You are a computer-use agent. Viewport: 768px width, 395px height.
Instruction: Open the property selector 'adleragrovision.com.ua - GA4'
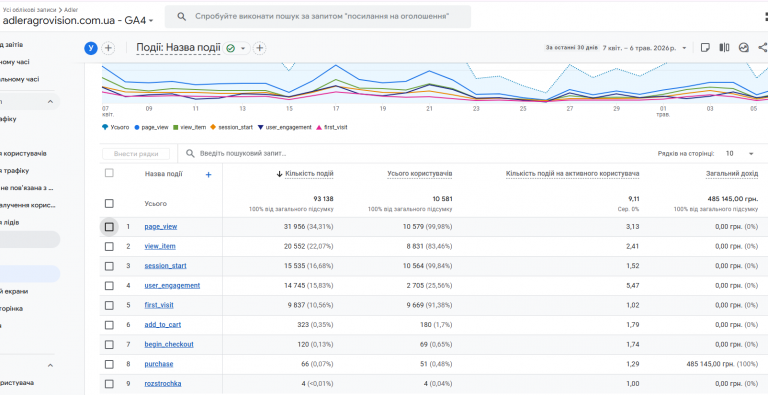[78, 21]
